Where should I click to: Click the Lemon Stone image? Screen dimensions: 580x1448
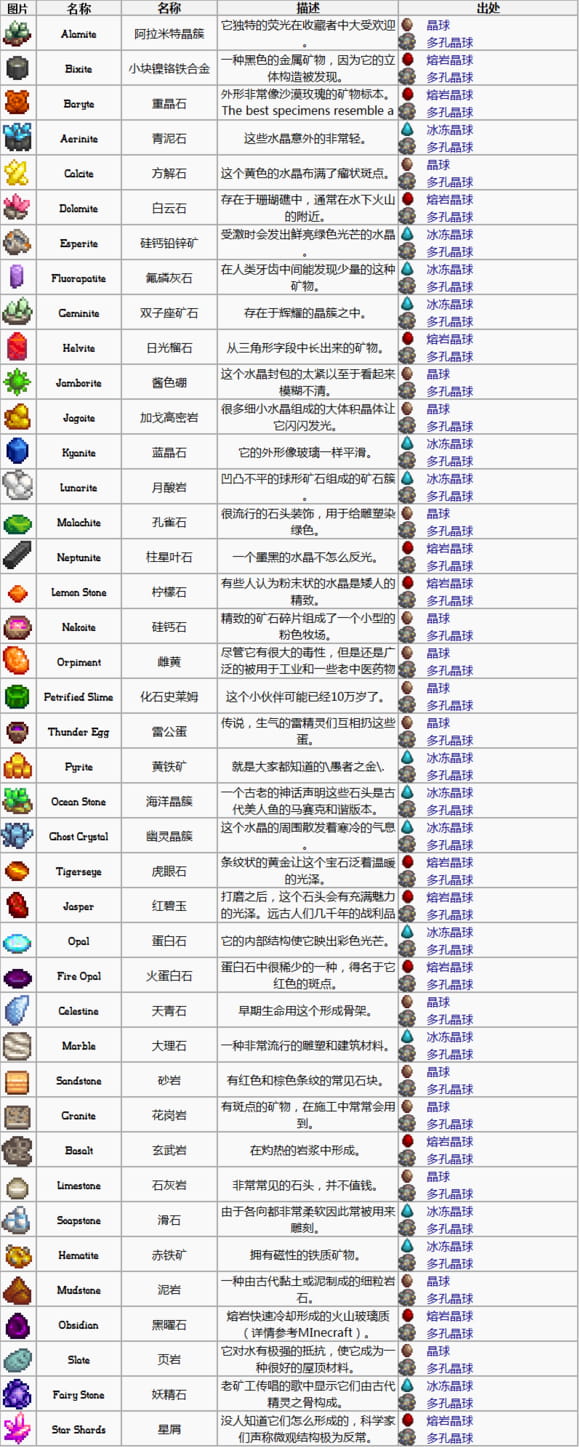click(17, 592)
